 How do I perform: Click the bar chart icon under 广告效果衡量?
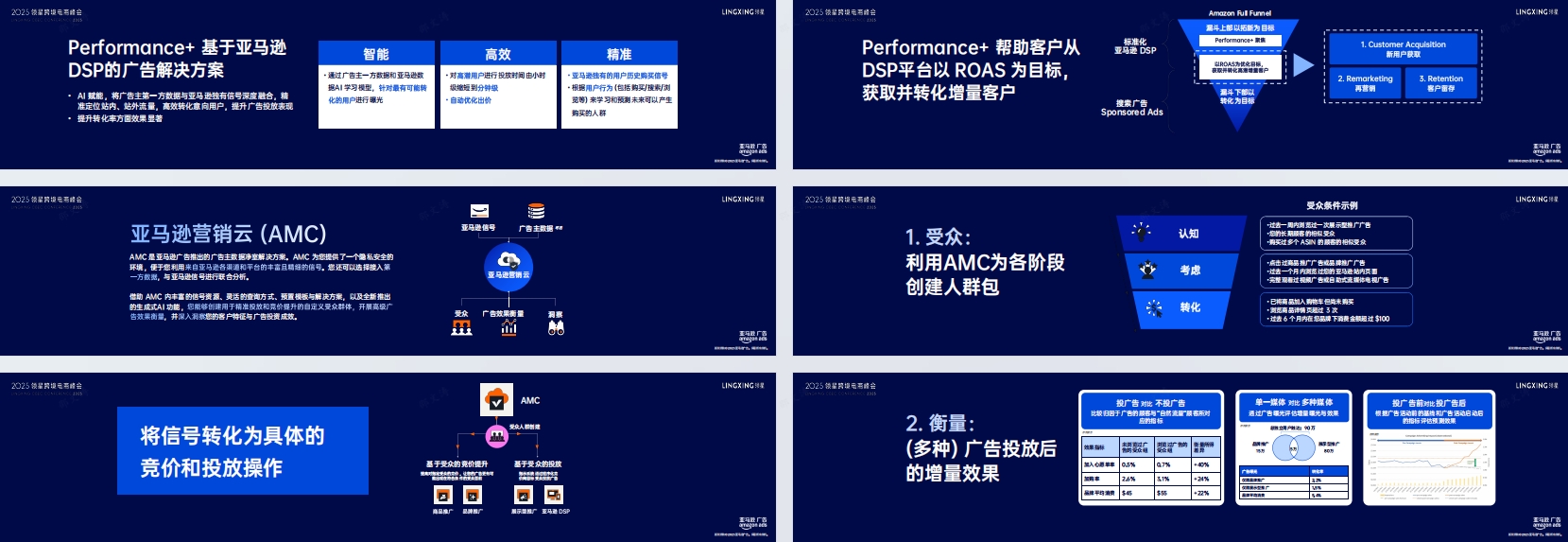tap(508, 327)
